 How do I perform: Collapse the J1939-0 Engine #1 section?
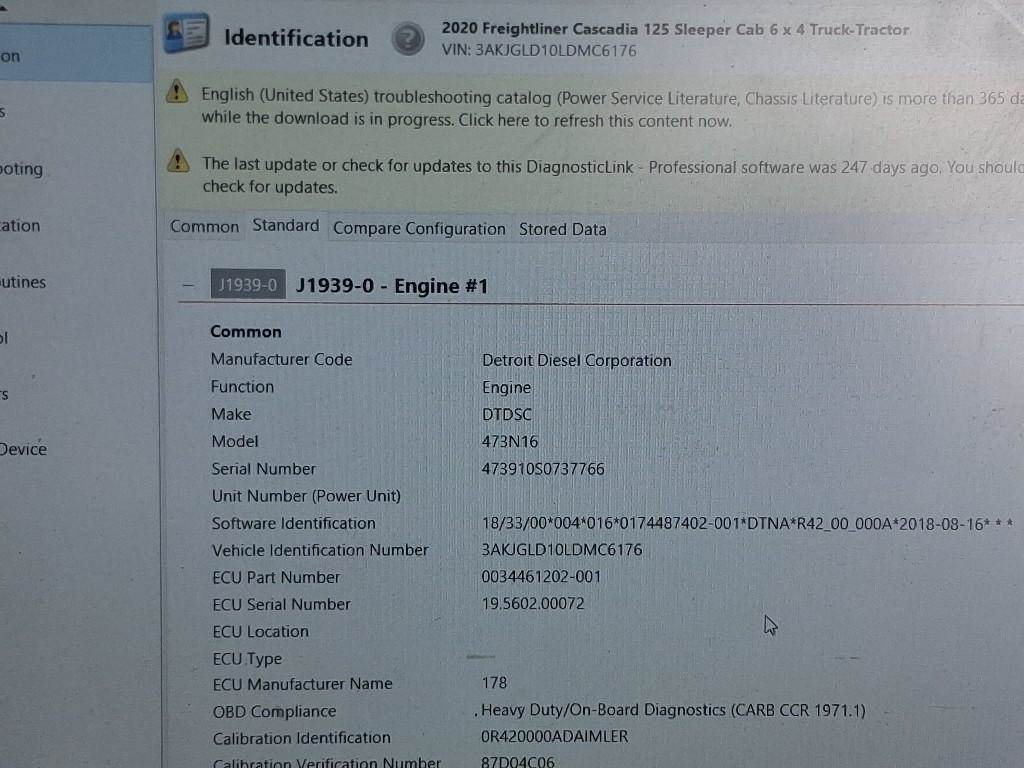point(187,285)
